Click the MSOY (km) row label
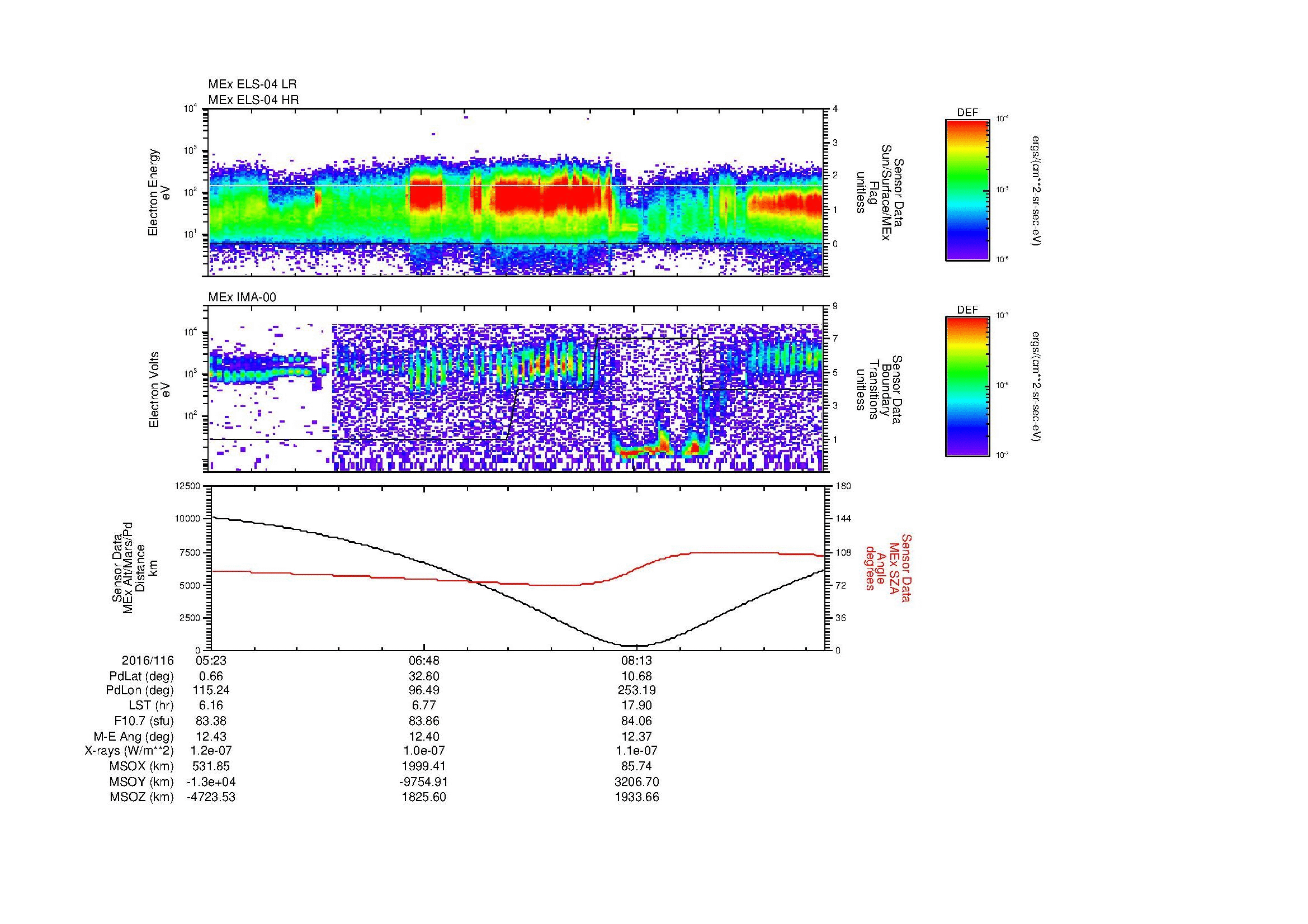1308x924 pixels. click(142, 781)
